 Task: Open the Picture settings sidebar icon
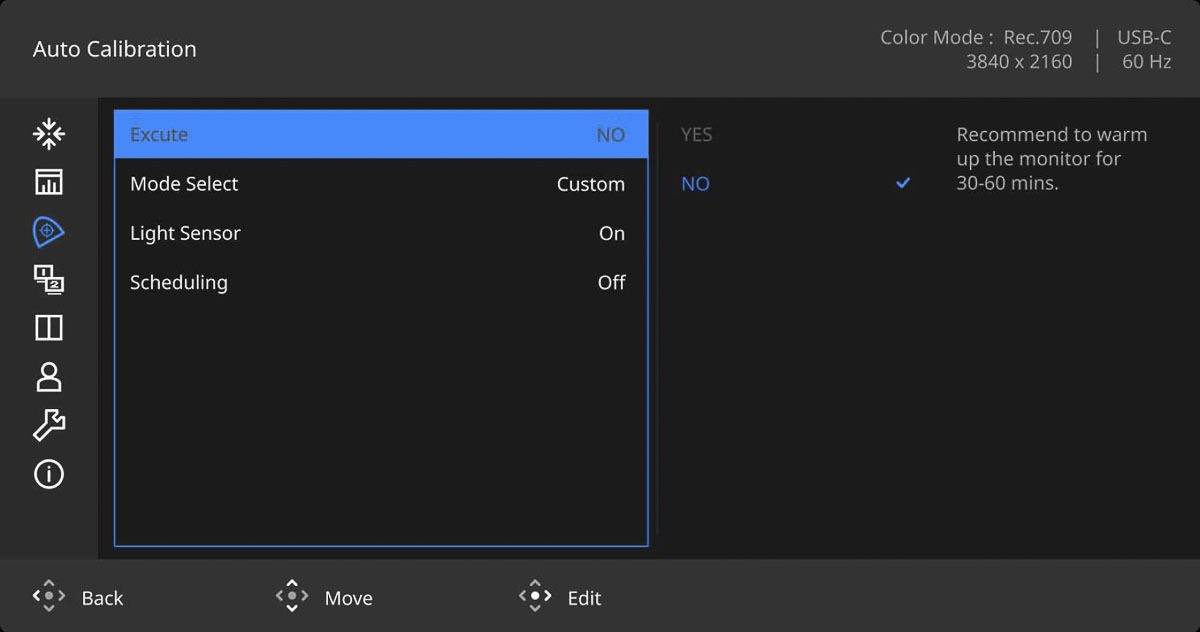48,182
